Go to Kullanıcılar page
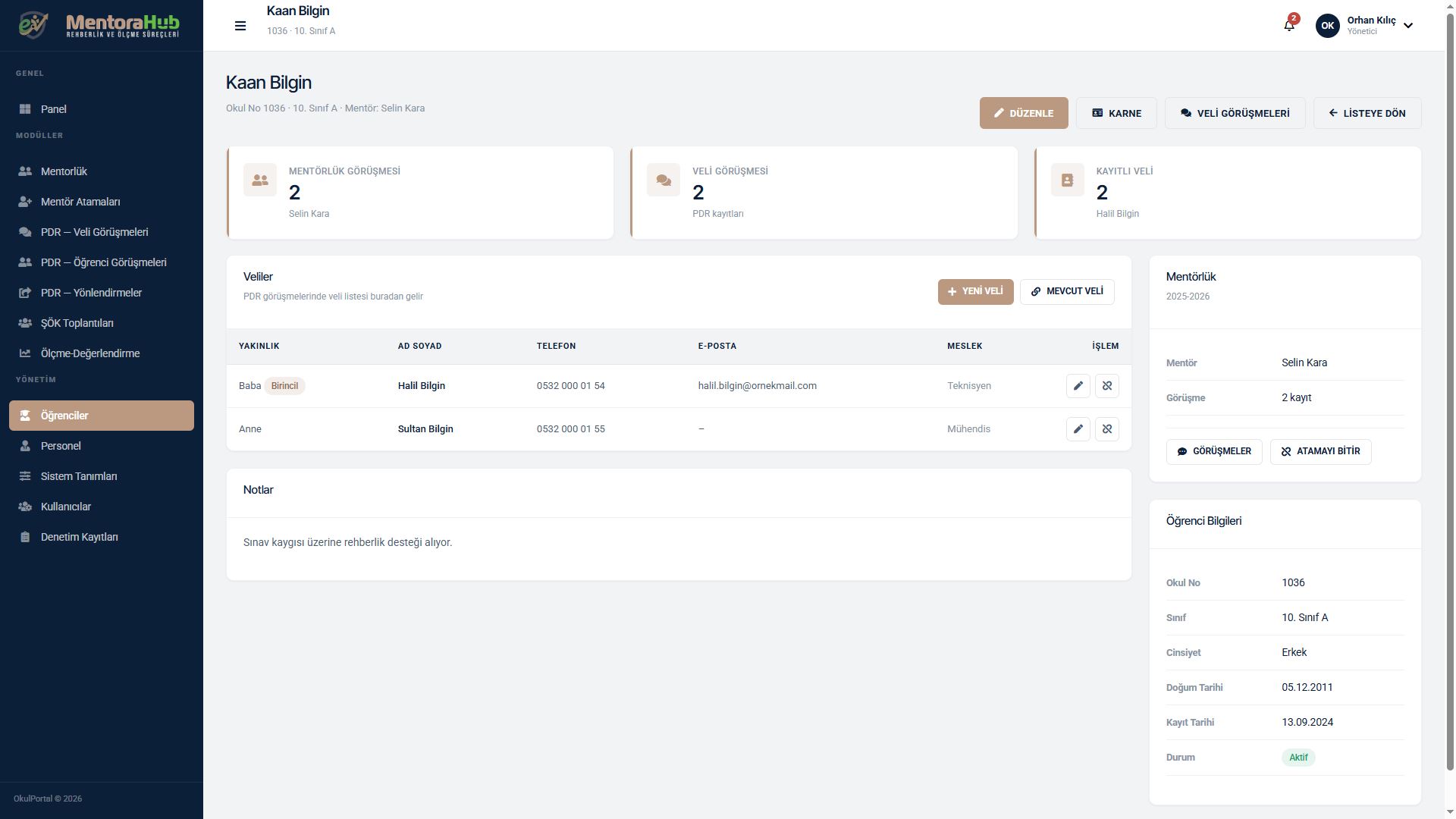The height and width of the screenshot is (819, 1456). pyautogui.click(x=102, y=507)
